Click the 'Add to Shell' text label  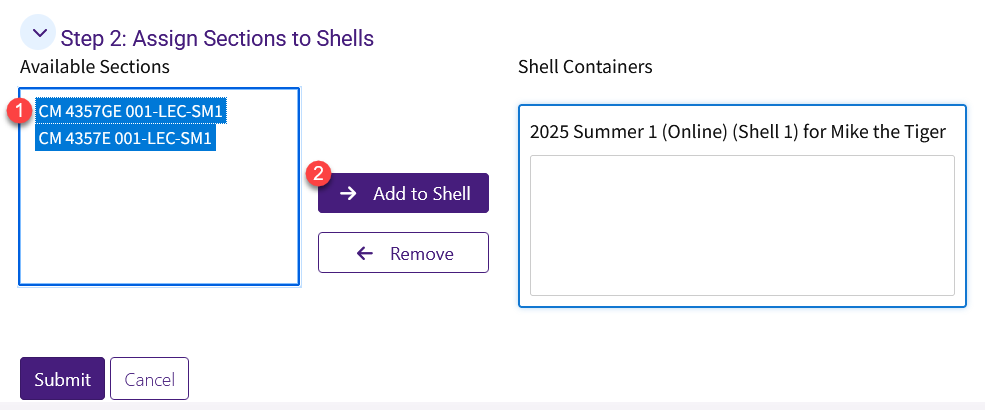click(x=421, y=194)
